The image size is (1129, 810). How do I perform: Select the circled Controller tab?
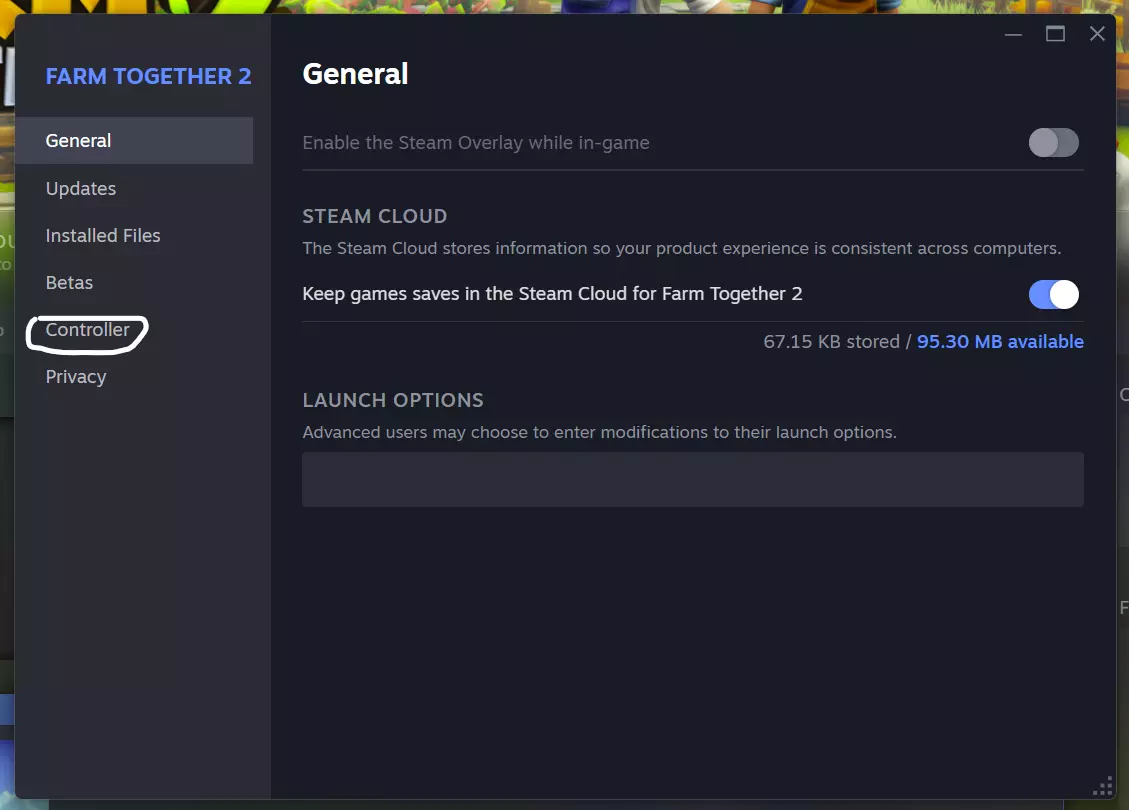88,330
